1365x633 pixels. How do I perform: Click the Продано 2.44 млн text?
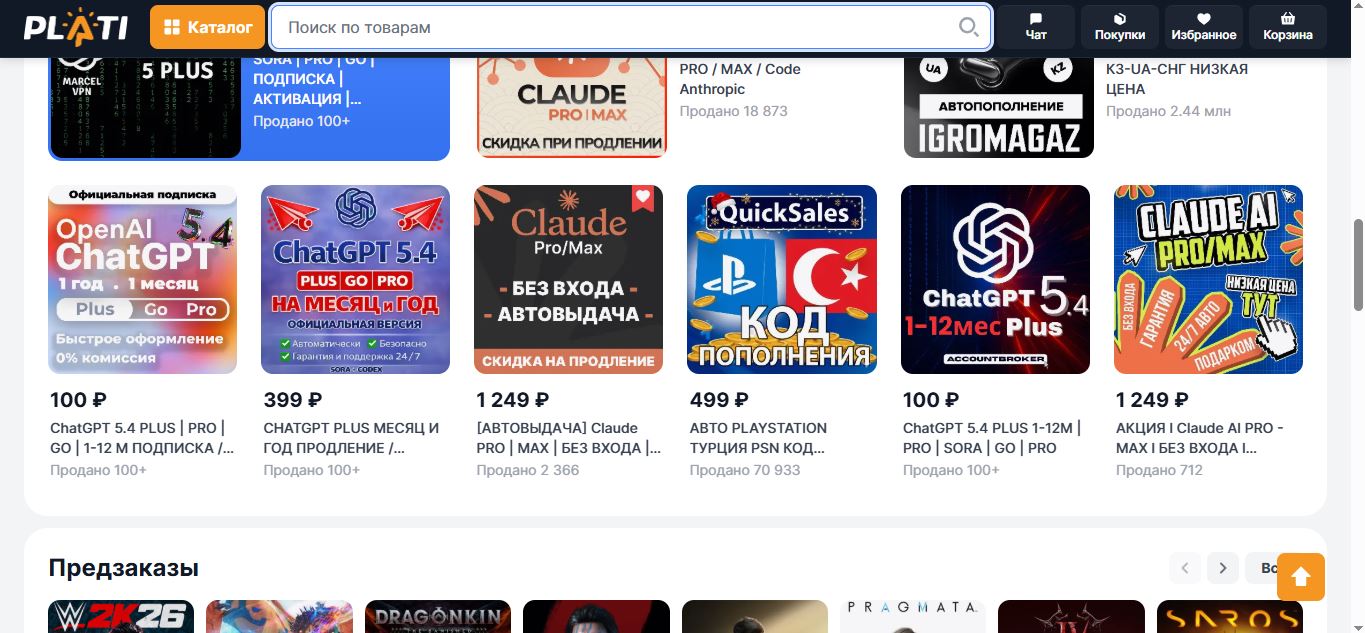pos(1170,111)
